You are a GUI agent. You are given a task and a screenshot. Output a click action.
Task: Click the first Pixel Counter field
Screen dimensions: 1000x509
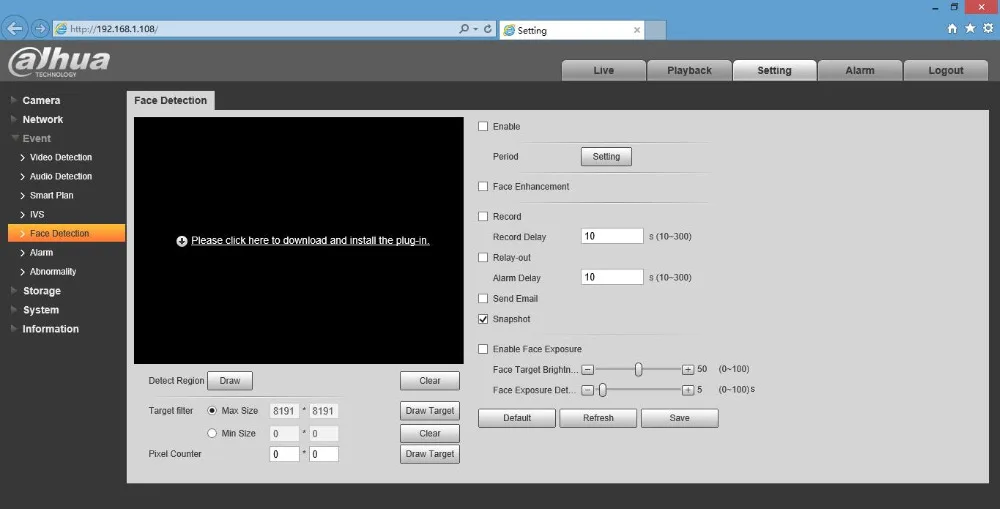click(x=284, y=454)
